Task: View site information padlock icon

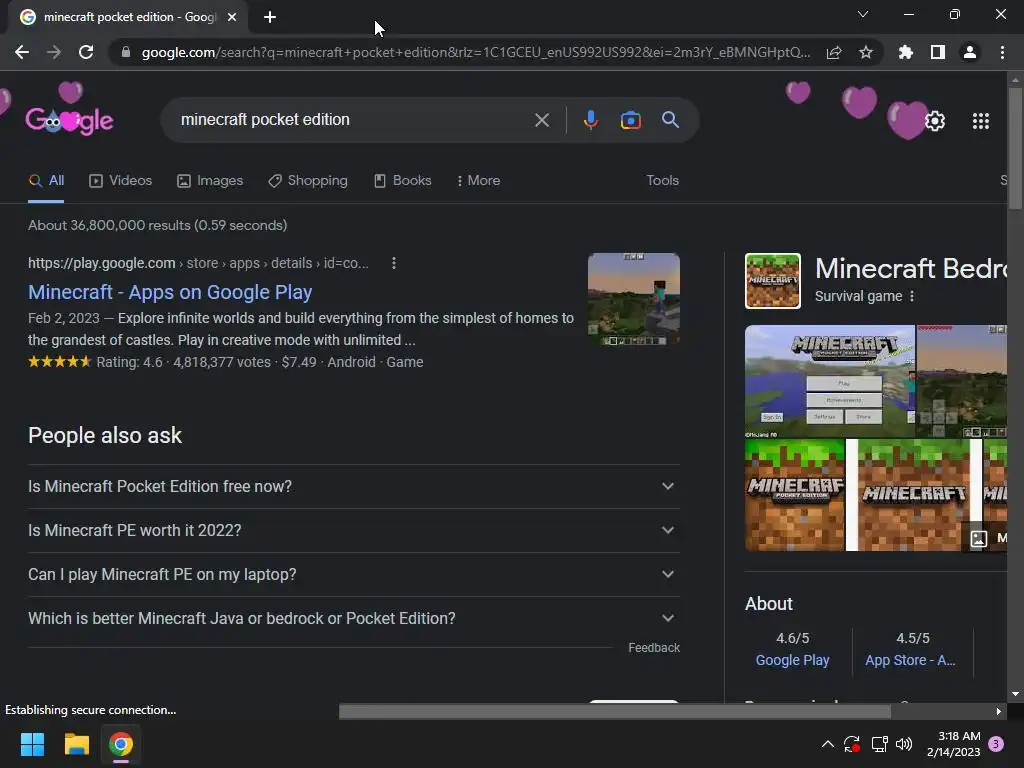Action: pos(125,52)
